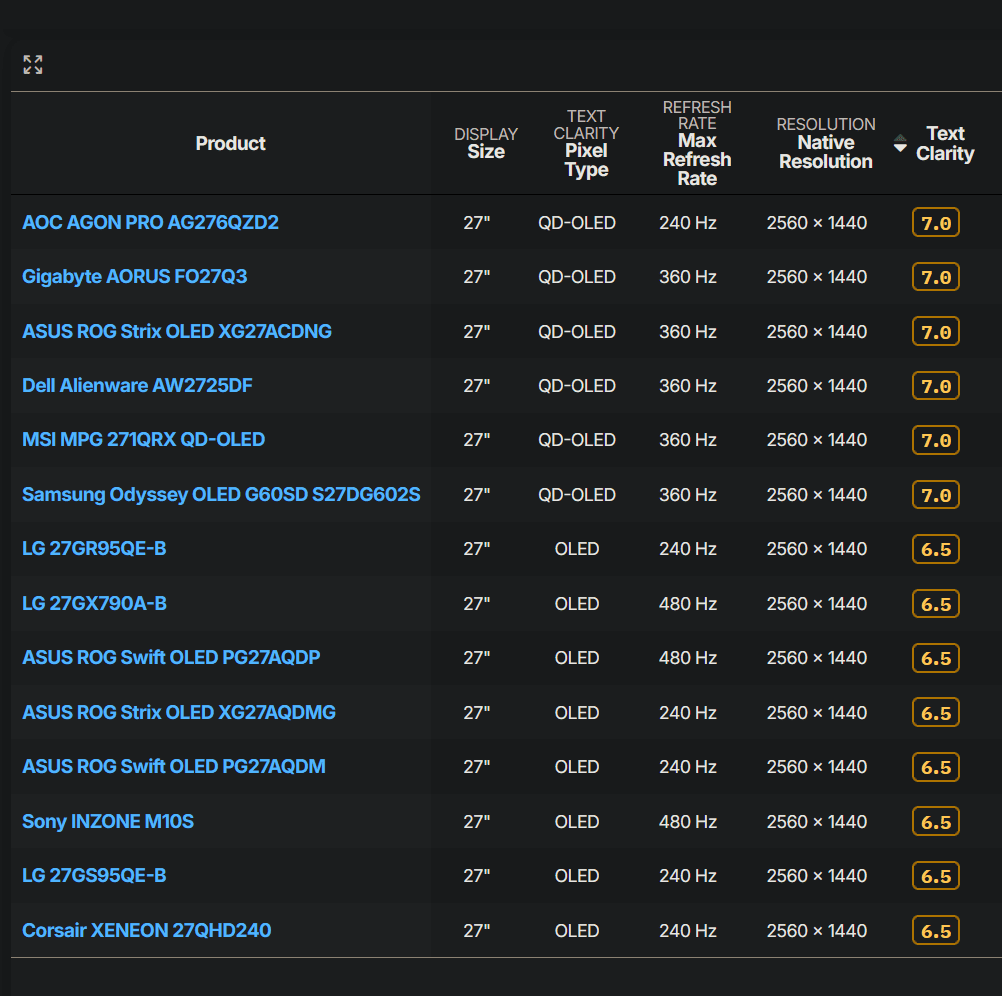
Task: Select 480 Hz cell in LG 27GX790A-B row
Action: (688, 604)
